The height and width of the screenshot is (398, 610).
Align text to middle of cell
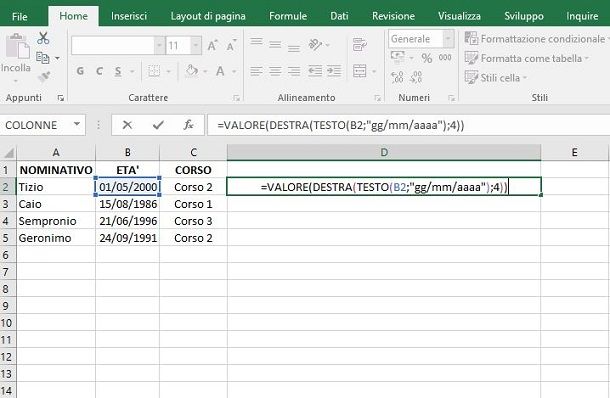(x=275, y=45)
